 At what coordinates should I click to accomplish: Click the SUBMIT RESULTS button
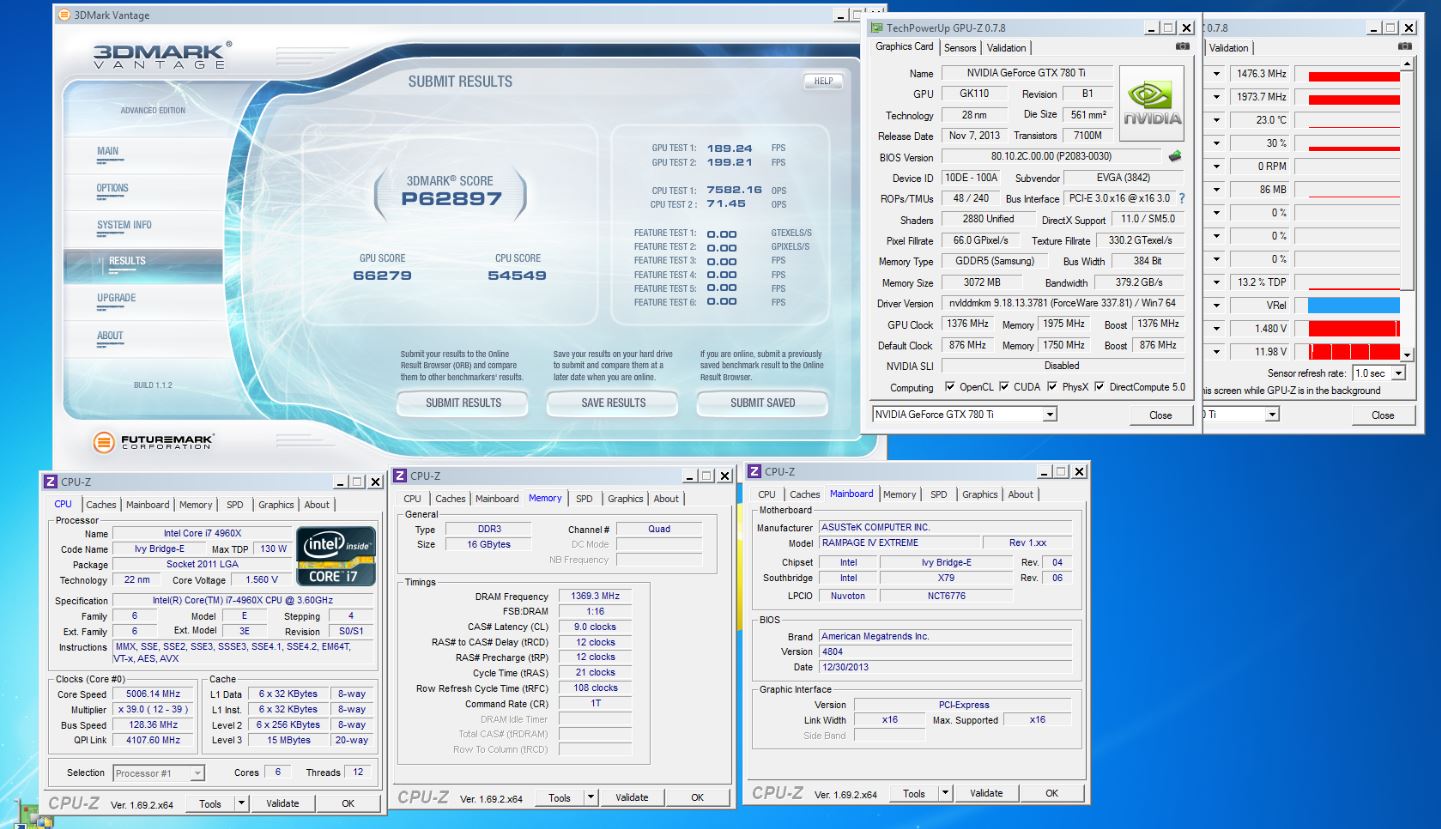pyautogui.click(x=464, y=403)
